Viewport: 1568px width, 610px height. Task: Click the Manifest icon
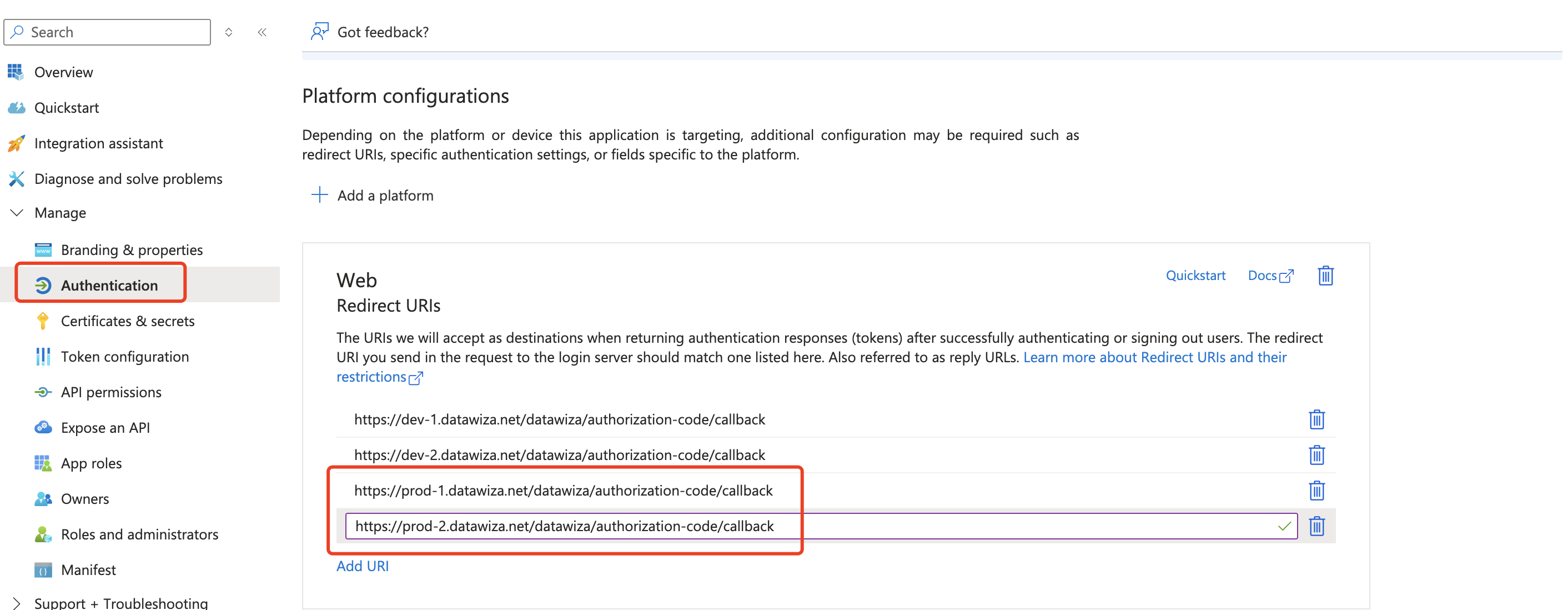[43, 571]
